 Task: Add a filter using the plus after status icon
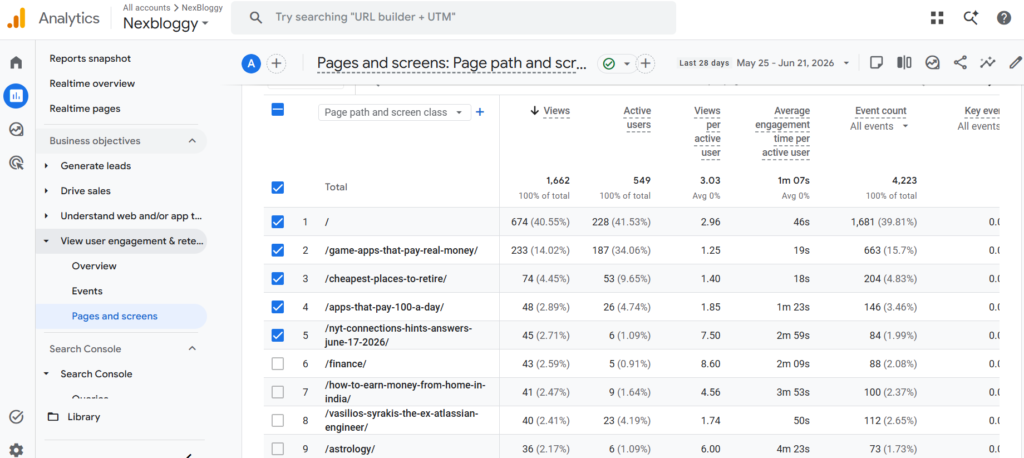point(645,63)
